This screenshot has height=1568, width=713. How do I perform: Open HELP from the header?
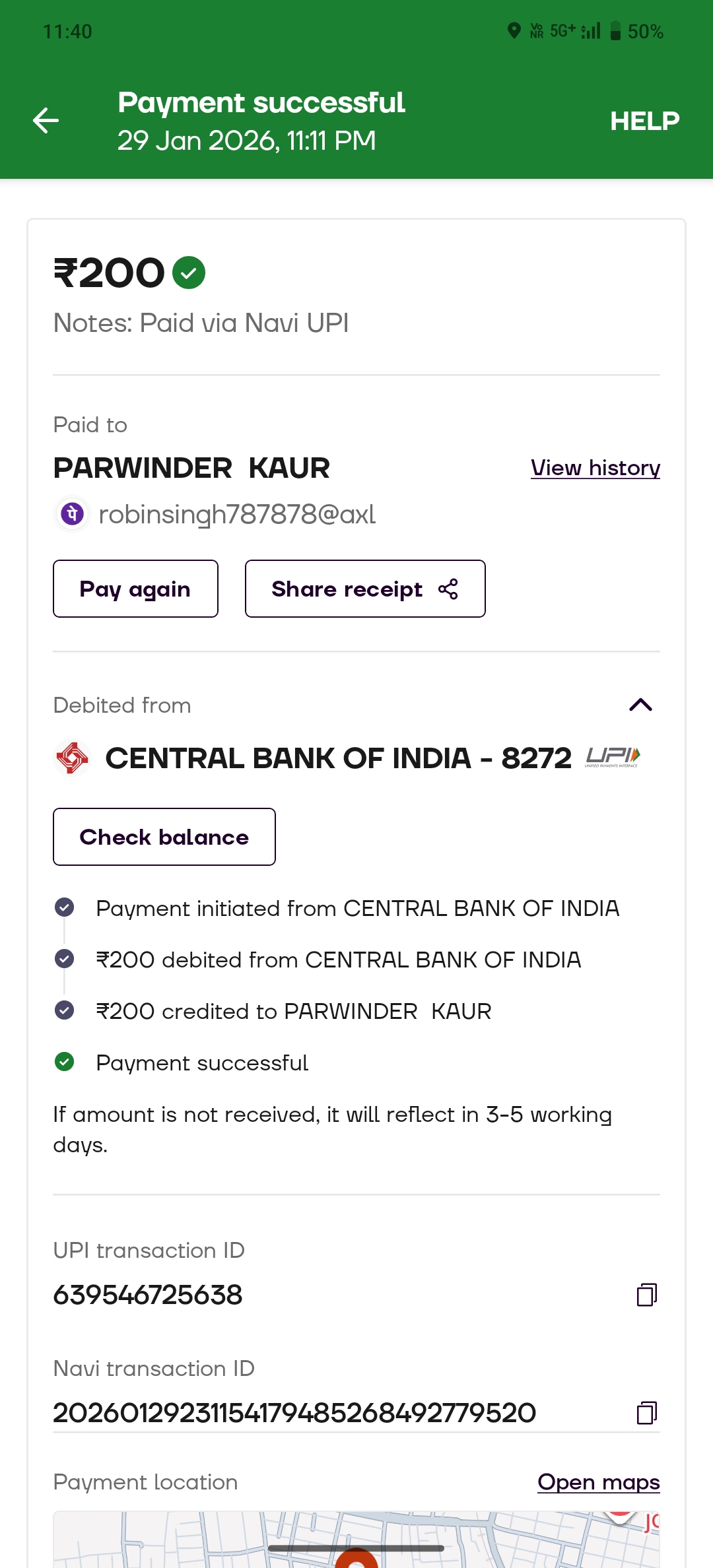[644, 121]
